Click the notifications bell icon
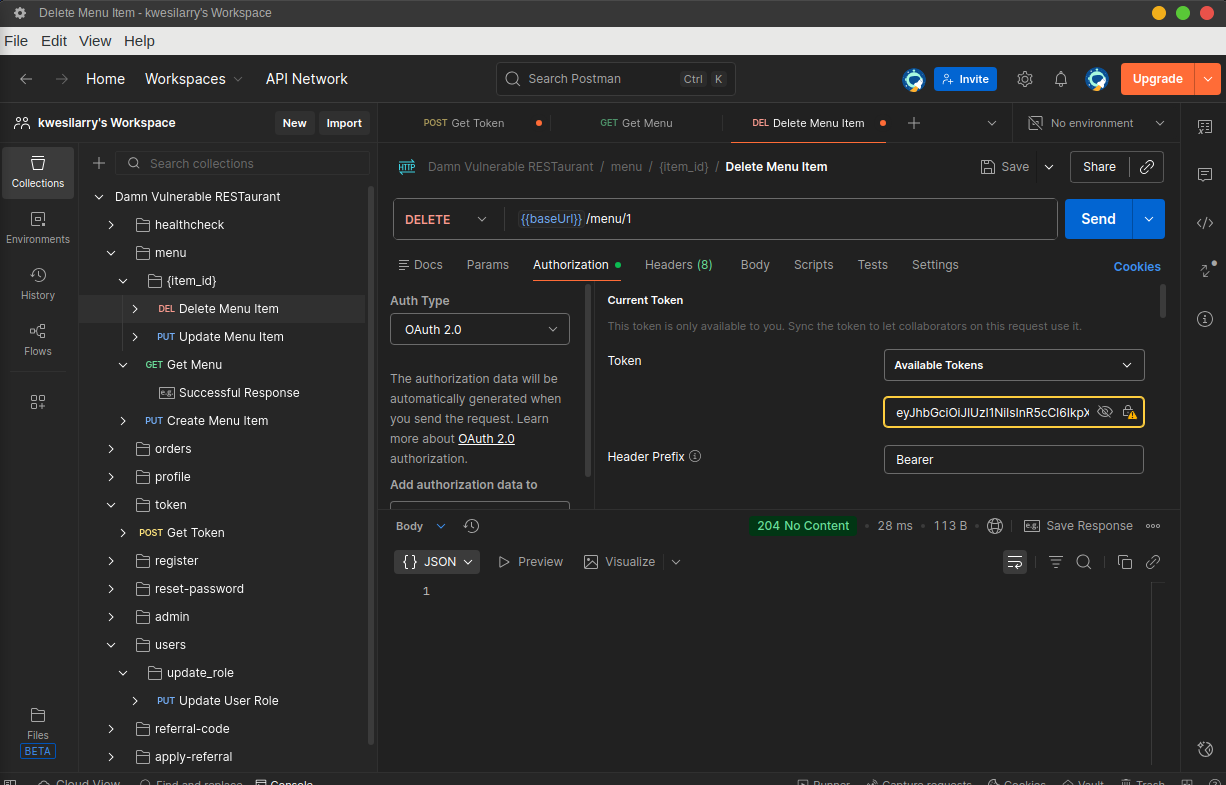Viewport: 1226px width, 785px height. (x=1061, y=79)
